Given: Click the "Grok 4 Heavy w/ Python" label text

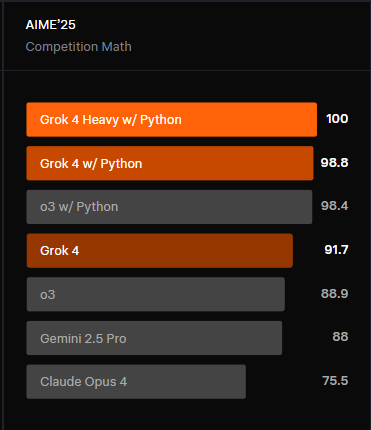Looking at the screenshot, I should 111,120.
